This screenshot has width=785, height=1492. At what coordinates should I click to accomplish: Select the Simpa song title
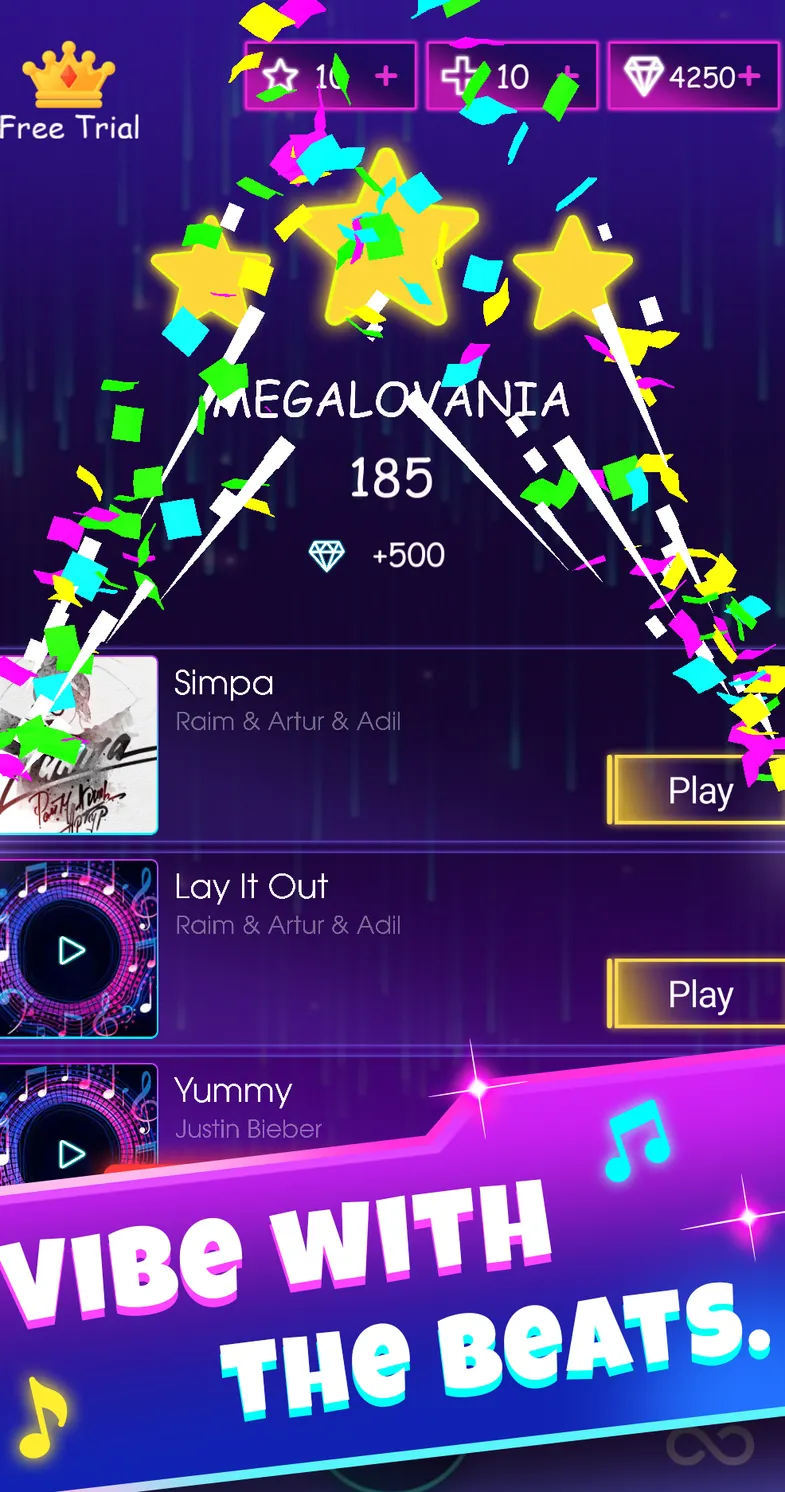point(223,684)
